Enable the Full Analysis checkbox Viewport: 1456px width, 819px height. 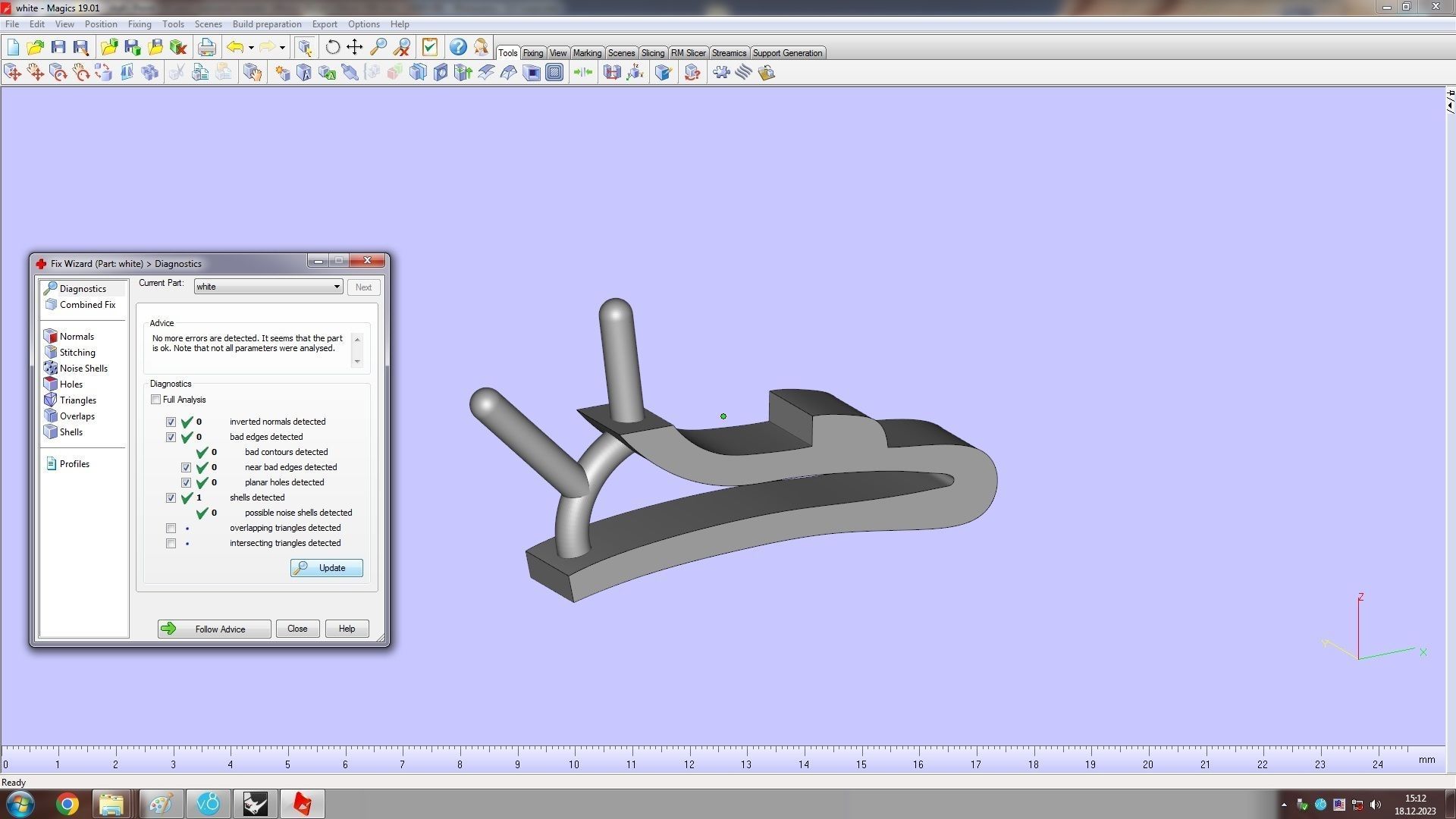156,400
